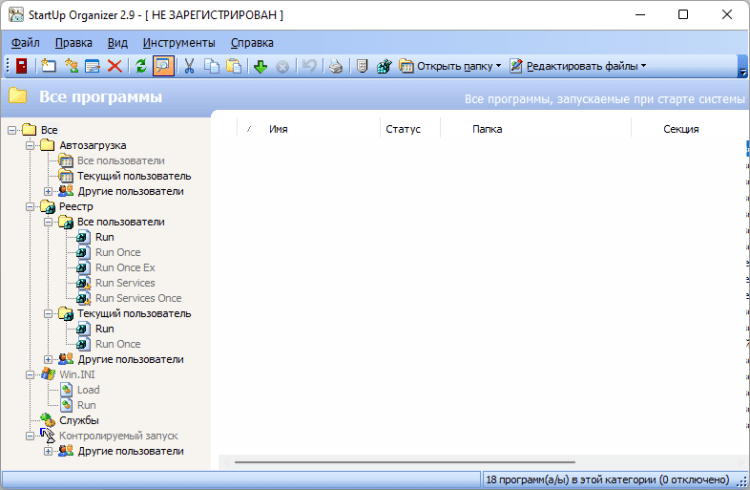The height and width of the screenshot is (490, 750).
Task: Collapse the Реестр branch
Action: coord(30,206)
